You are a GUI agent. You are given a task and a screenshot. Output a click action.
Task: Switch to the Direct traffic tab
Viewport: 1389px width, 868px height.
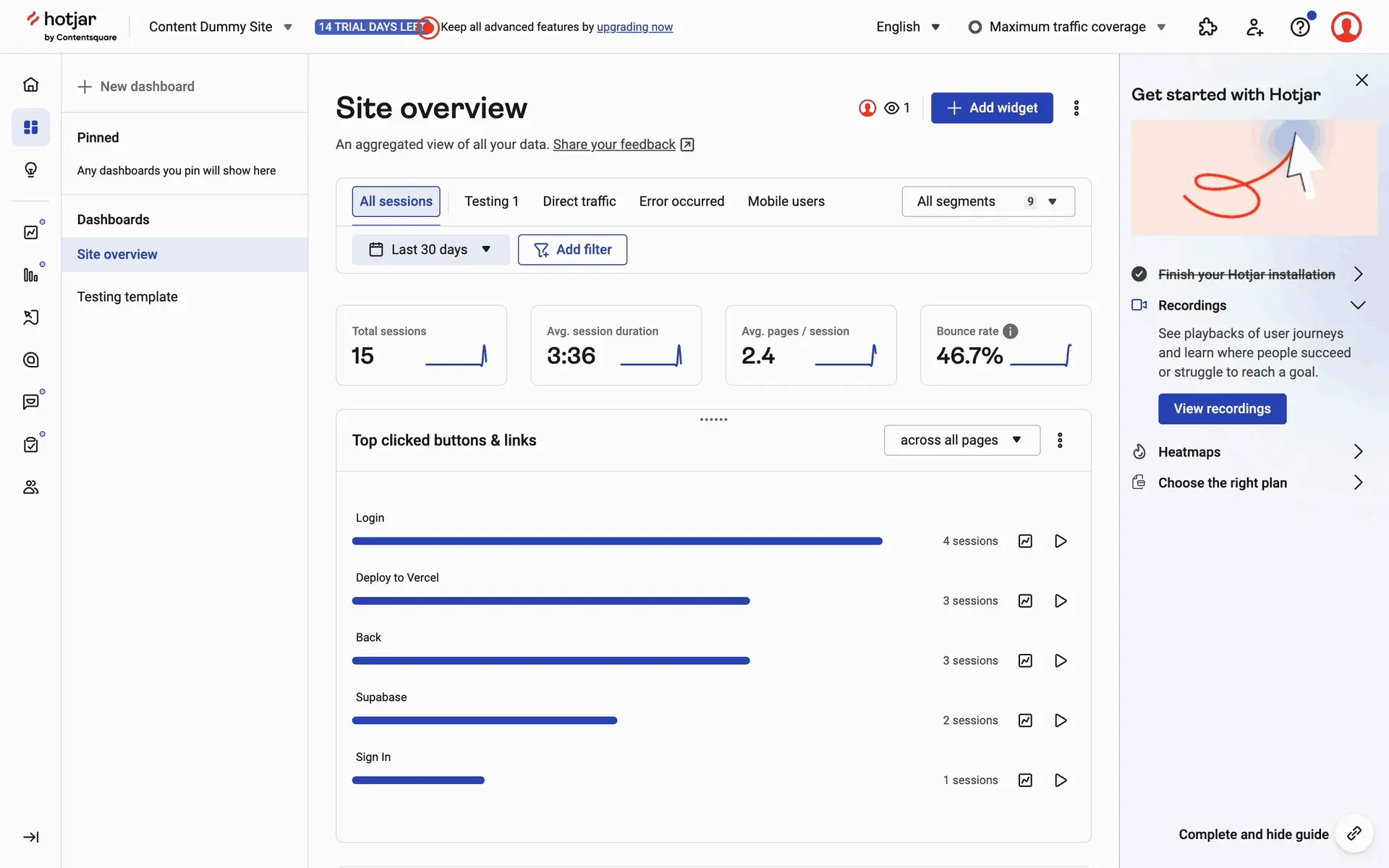click(579, 201)
